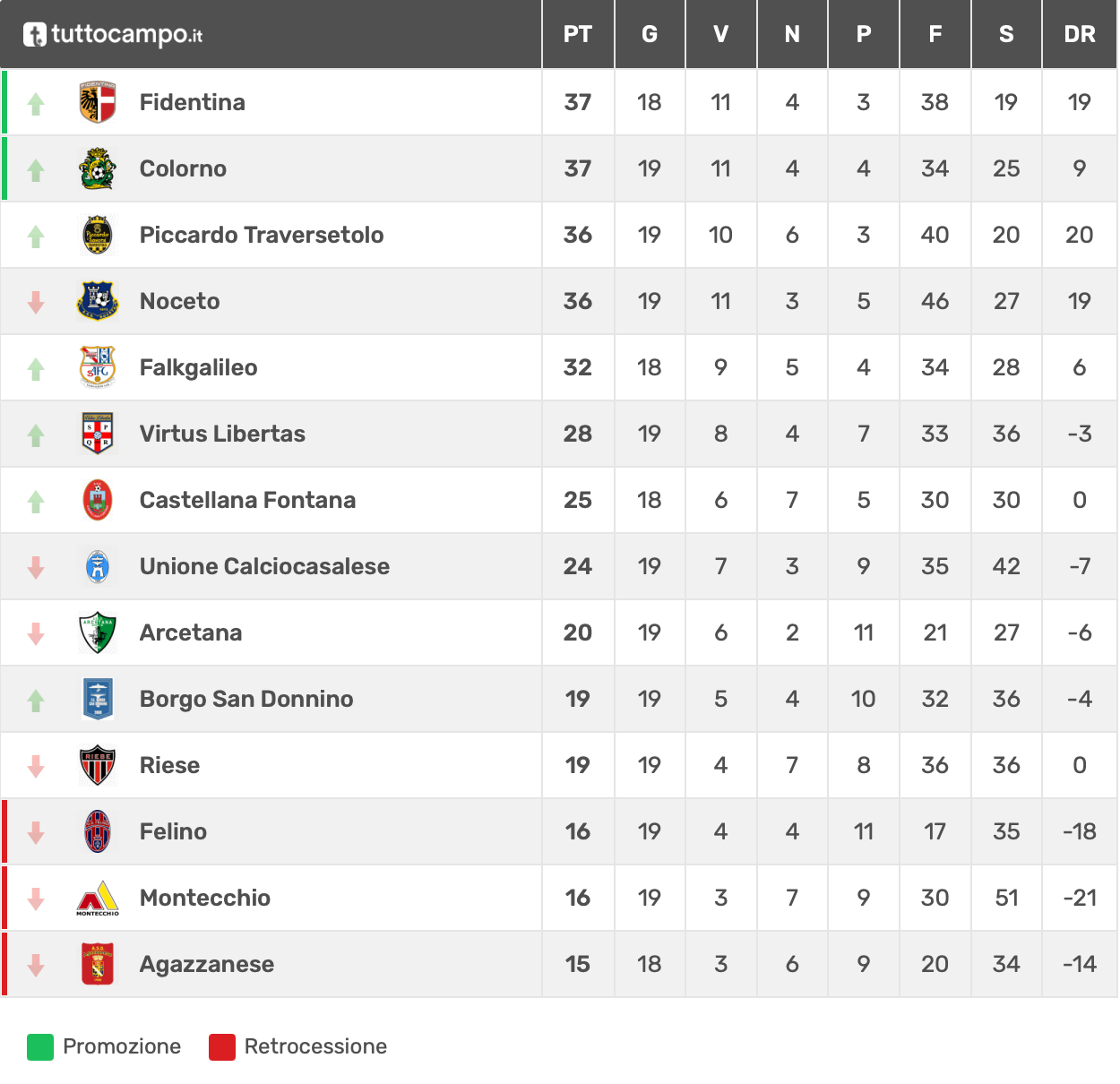Viewport: 1120px width, 1084px height.
Task: Click the Virtus Libertas crest
Action: [x=98, y=434]
